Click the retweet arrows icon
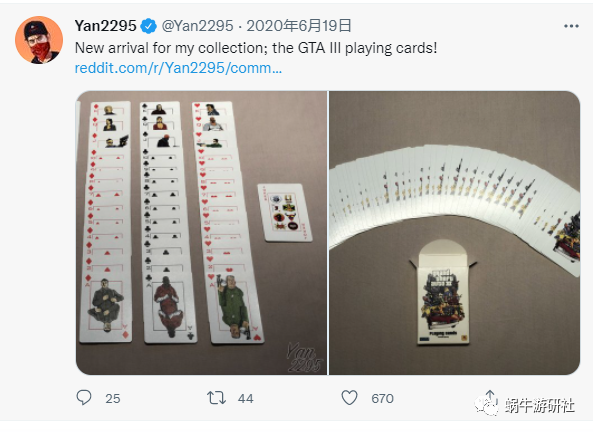Image resolution: width=593 pixels, height=432 pixels. point(216,398)
